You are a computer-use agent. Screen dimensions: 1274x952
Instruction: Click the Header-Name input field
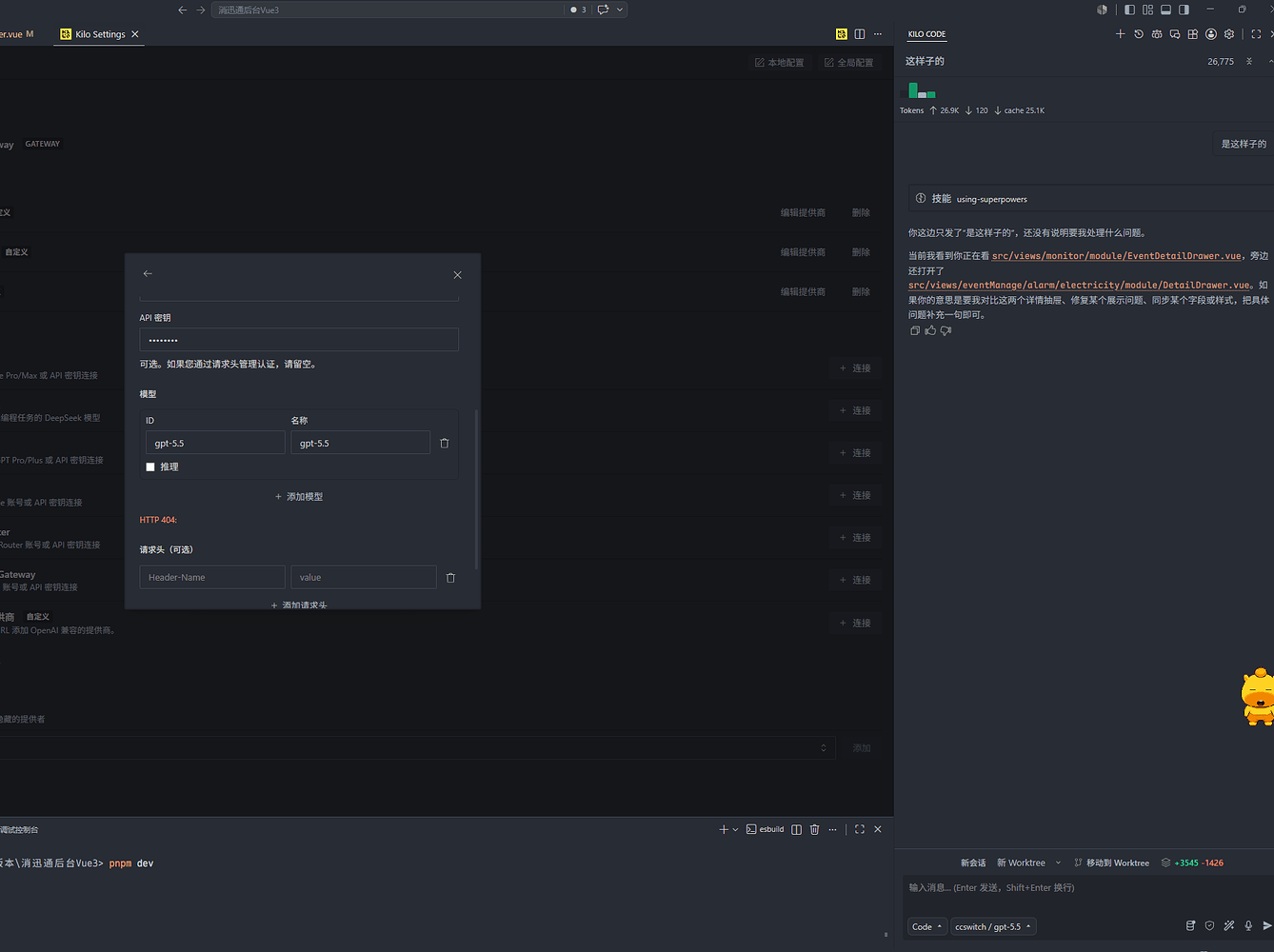click(212, 577)
